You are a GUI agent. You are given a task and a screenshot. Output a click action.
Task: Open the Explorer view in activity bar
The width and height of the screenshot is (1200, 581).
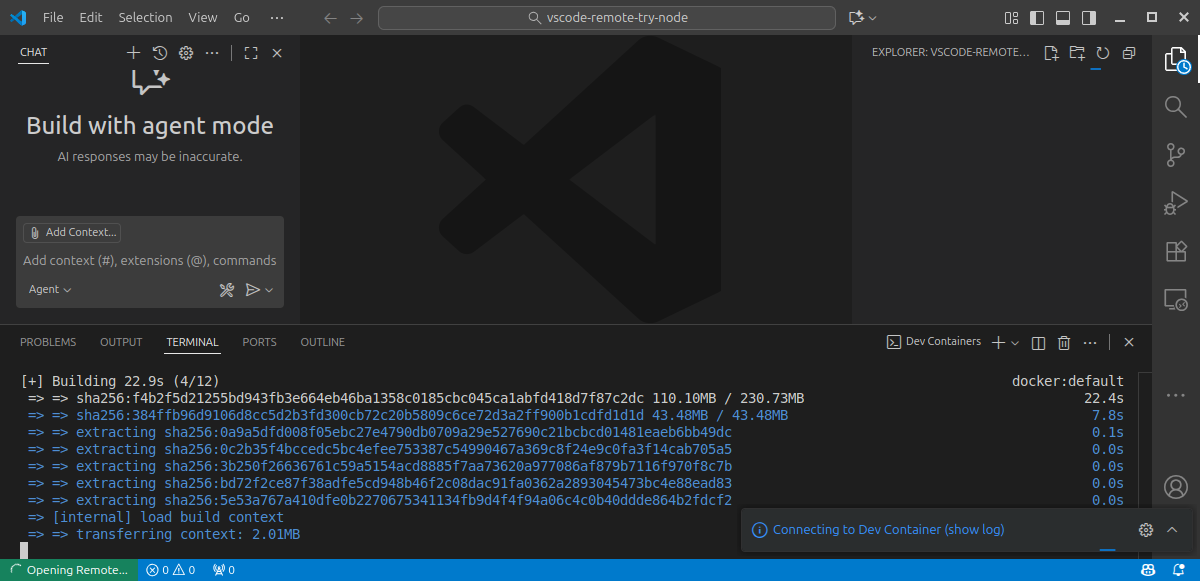tap(1176, 60)
